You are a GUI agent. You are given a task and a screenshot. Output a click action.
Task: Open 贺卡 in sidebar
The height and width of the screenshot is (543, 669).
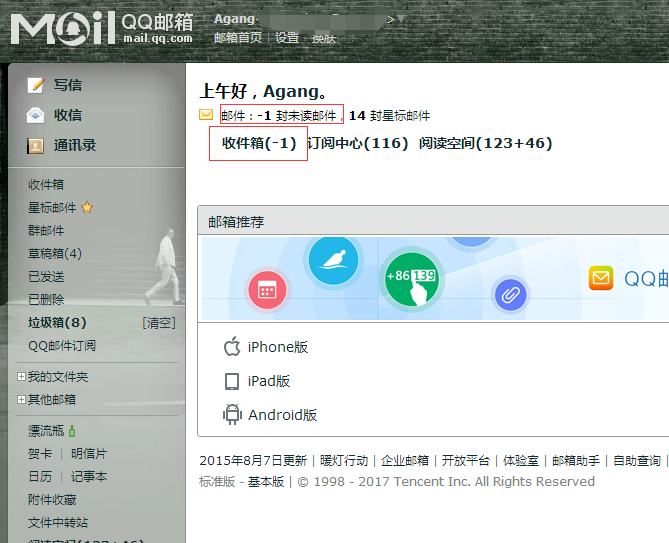click(x=40, y=453)
